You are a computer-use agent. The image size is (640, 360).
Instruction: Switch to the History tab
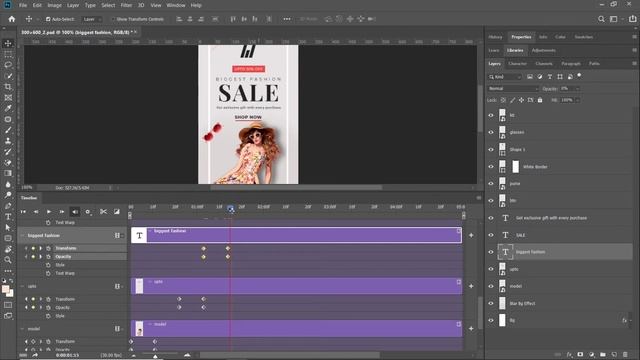[495, 37]
